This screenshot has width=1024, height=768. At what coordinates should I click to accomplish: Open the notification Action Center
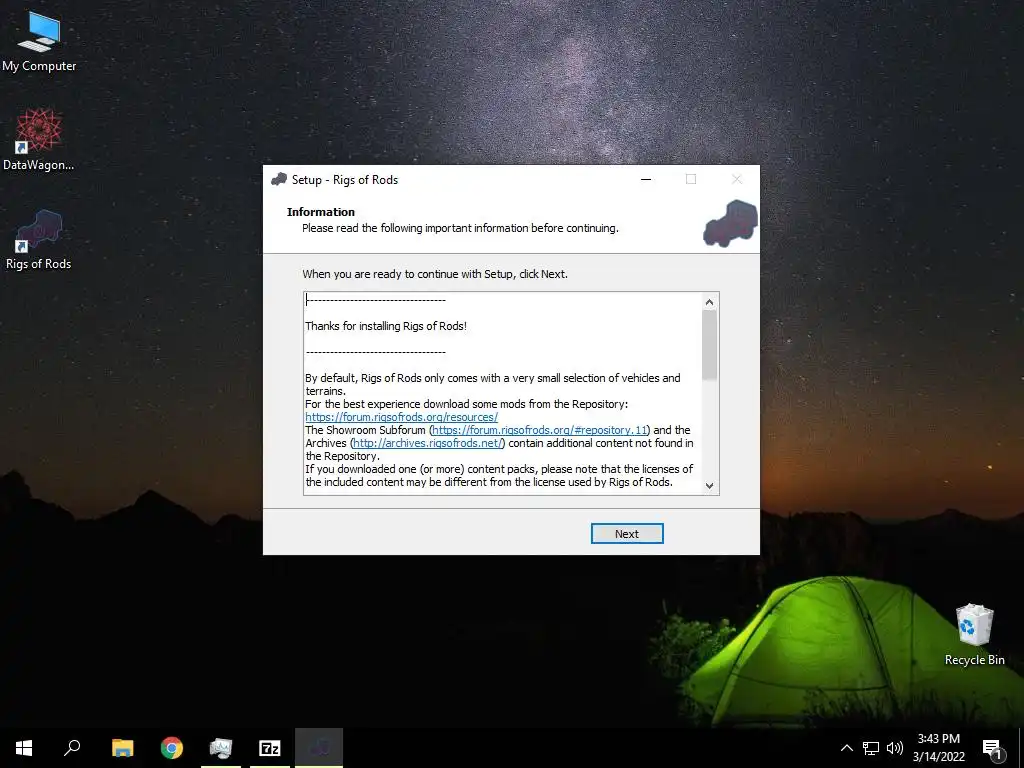(992, 748)
